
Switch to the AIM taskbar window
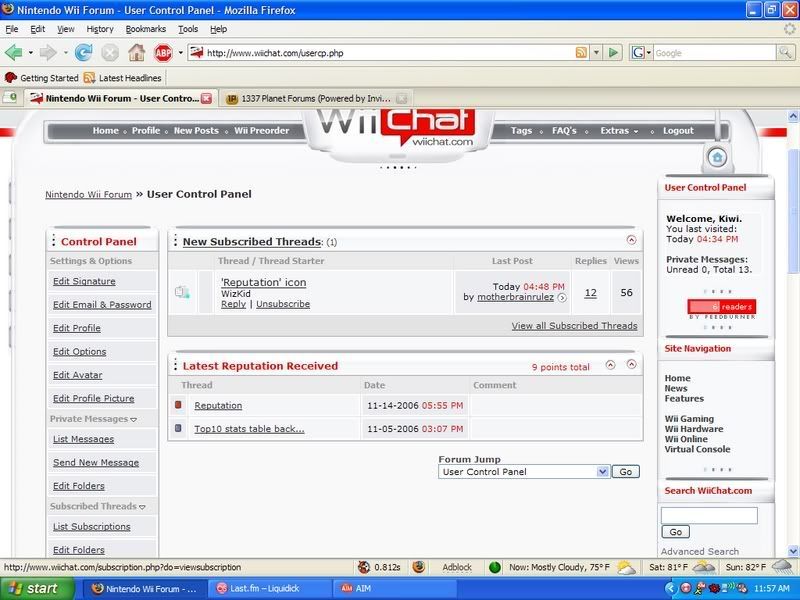tap(396, 589)
